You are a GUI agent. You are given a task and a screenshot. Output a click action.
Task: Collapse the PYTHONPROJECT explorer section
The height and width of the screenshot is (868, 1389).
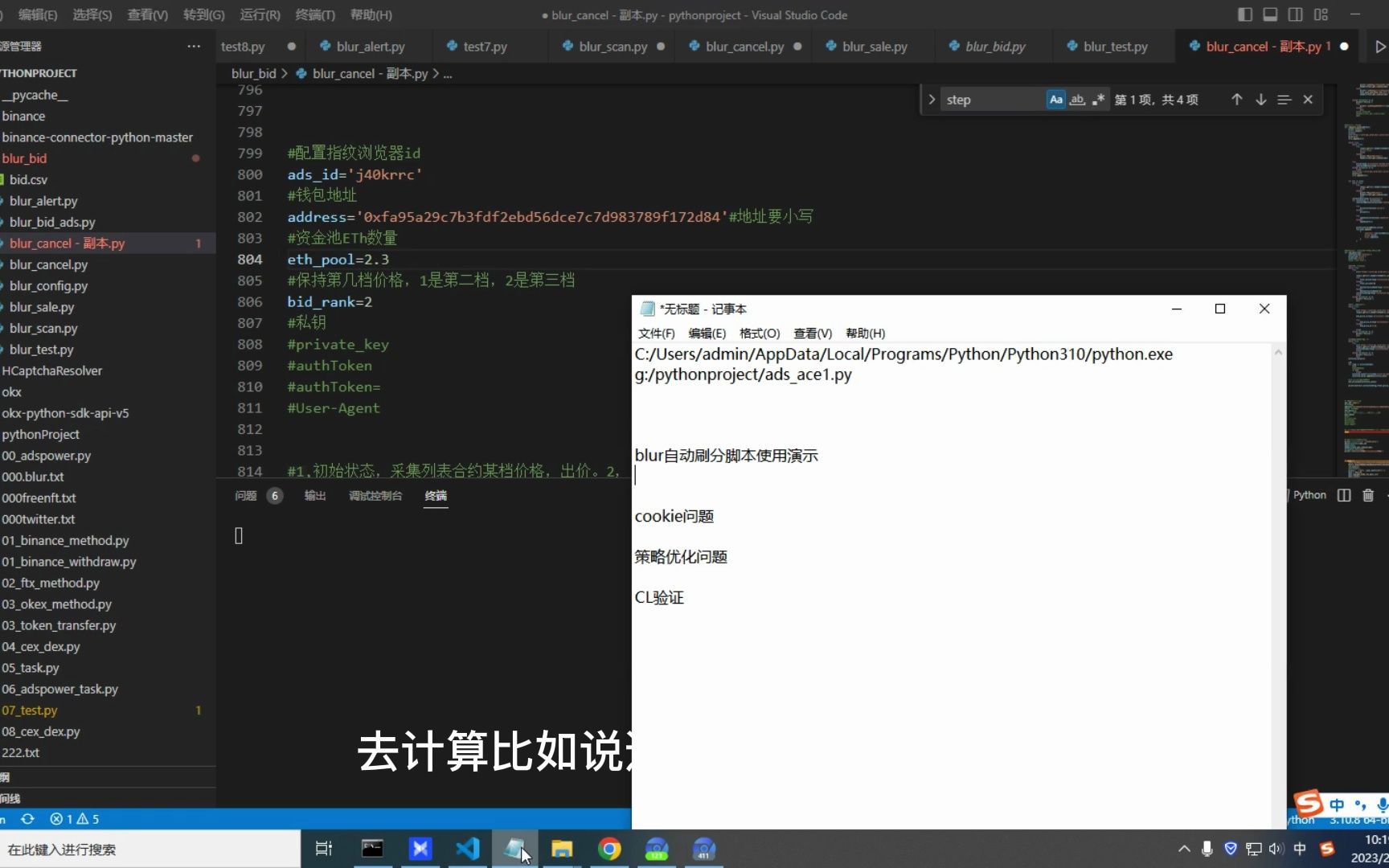click(39, 73)
